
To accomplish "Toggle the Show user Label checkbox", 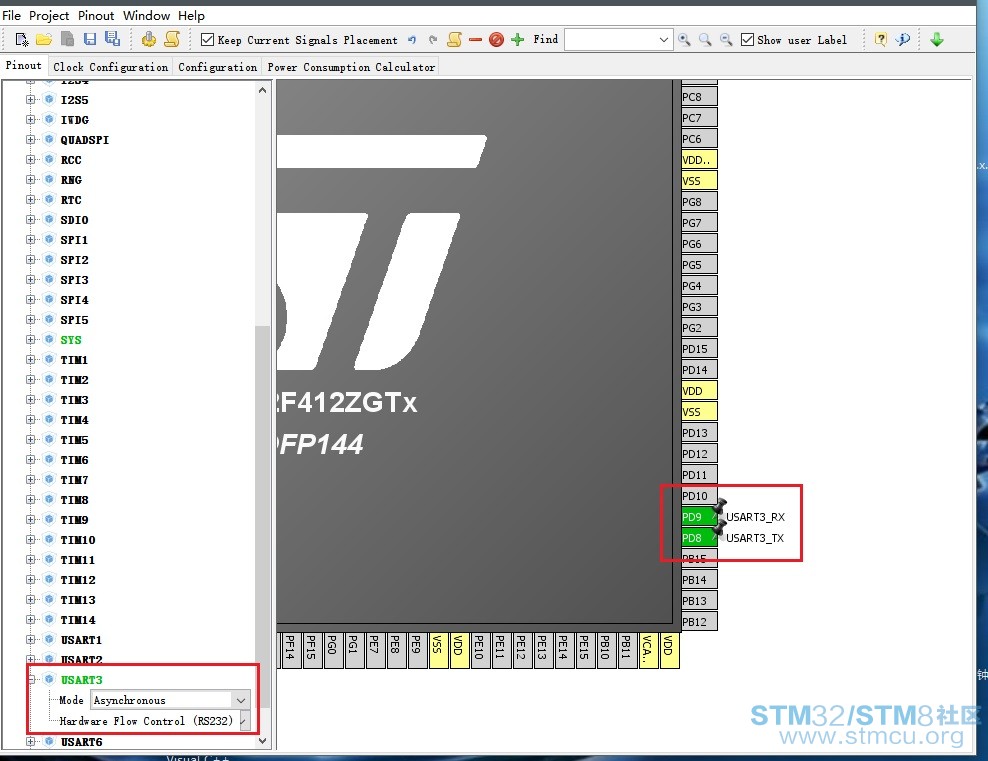I will (x=747, y=40).
